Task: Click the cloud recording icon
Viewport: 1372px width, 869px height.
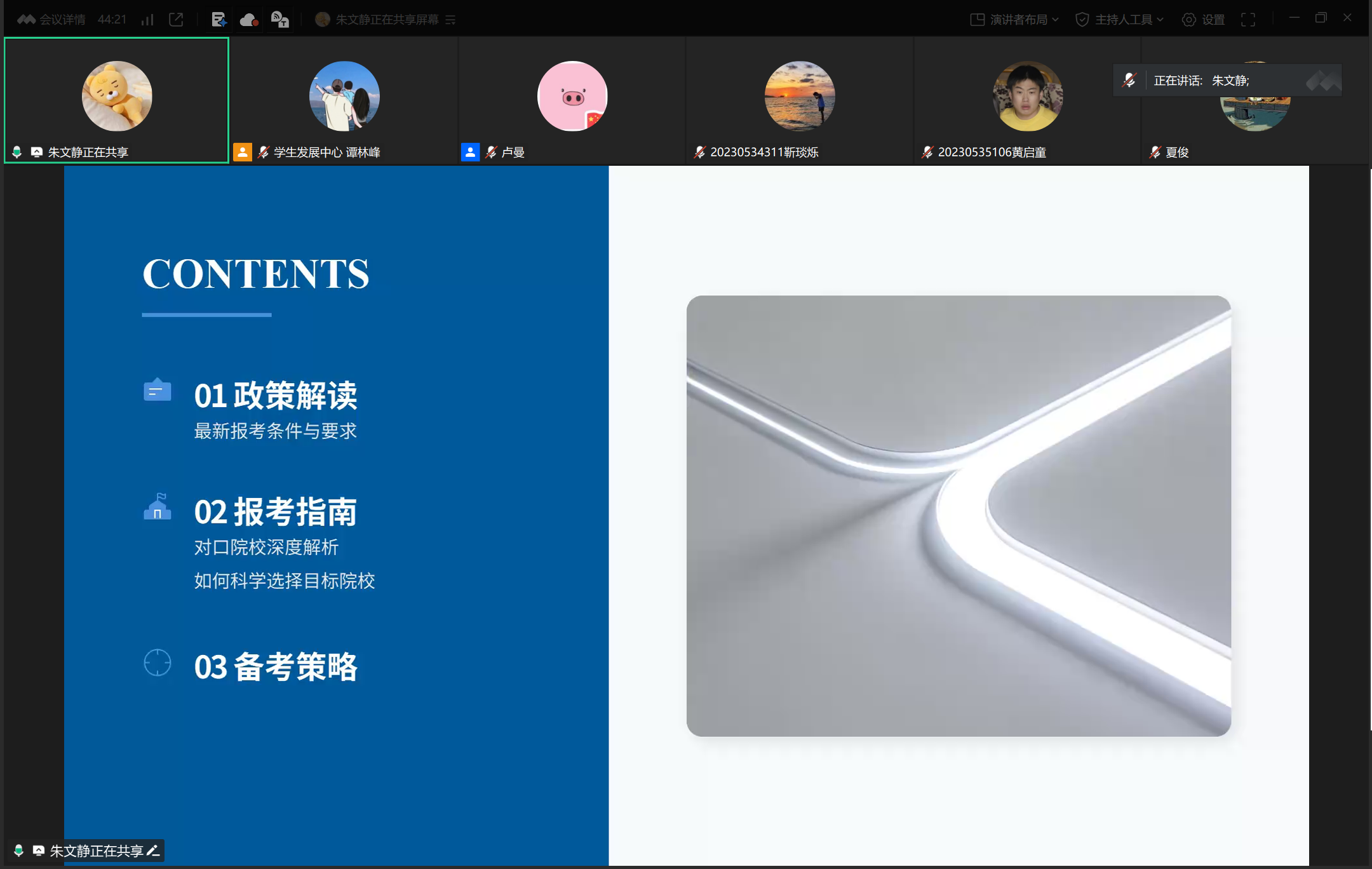Action: [249, 20]
